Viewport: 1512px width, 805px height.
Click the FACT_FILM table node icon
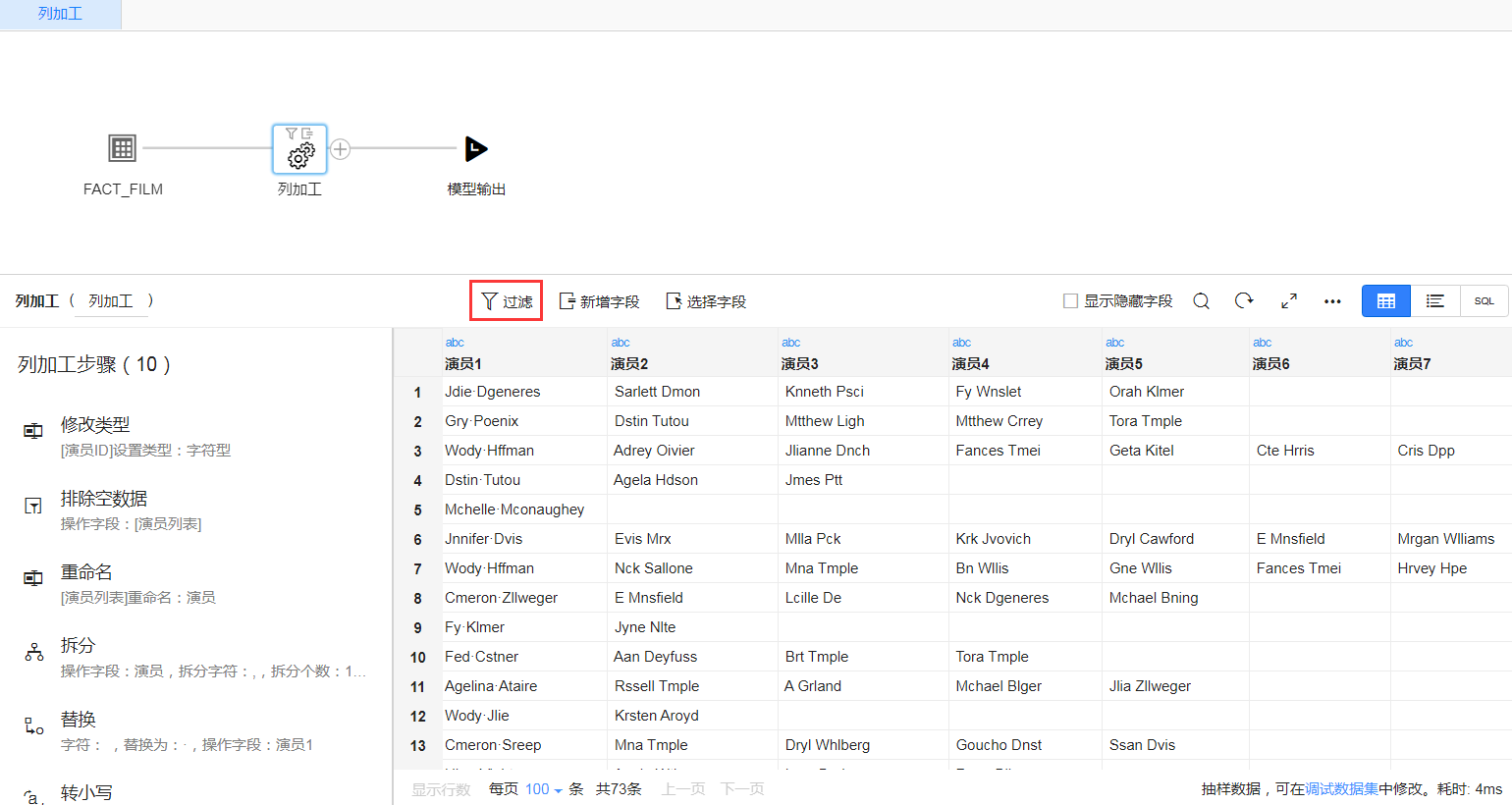(122, 148)
